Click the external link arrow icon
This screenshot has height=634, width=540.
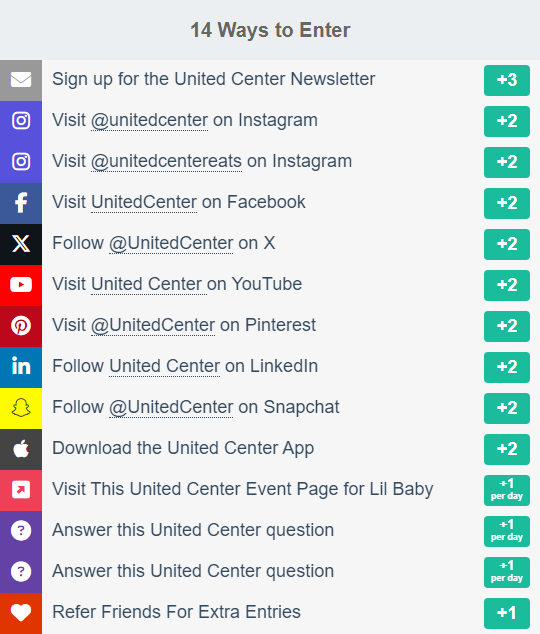[x=21, y=490]
